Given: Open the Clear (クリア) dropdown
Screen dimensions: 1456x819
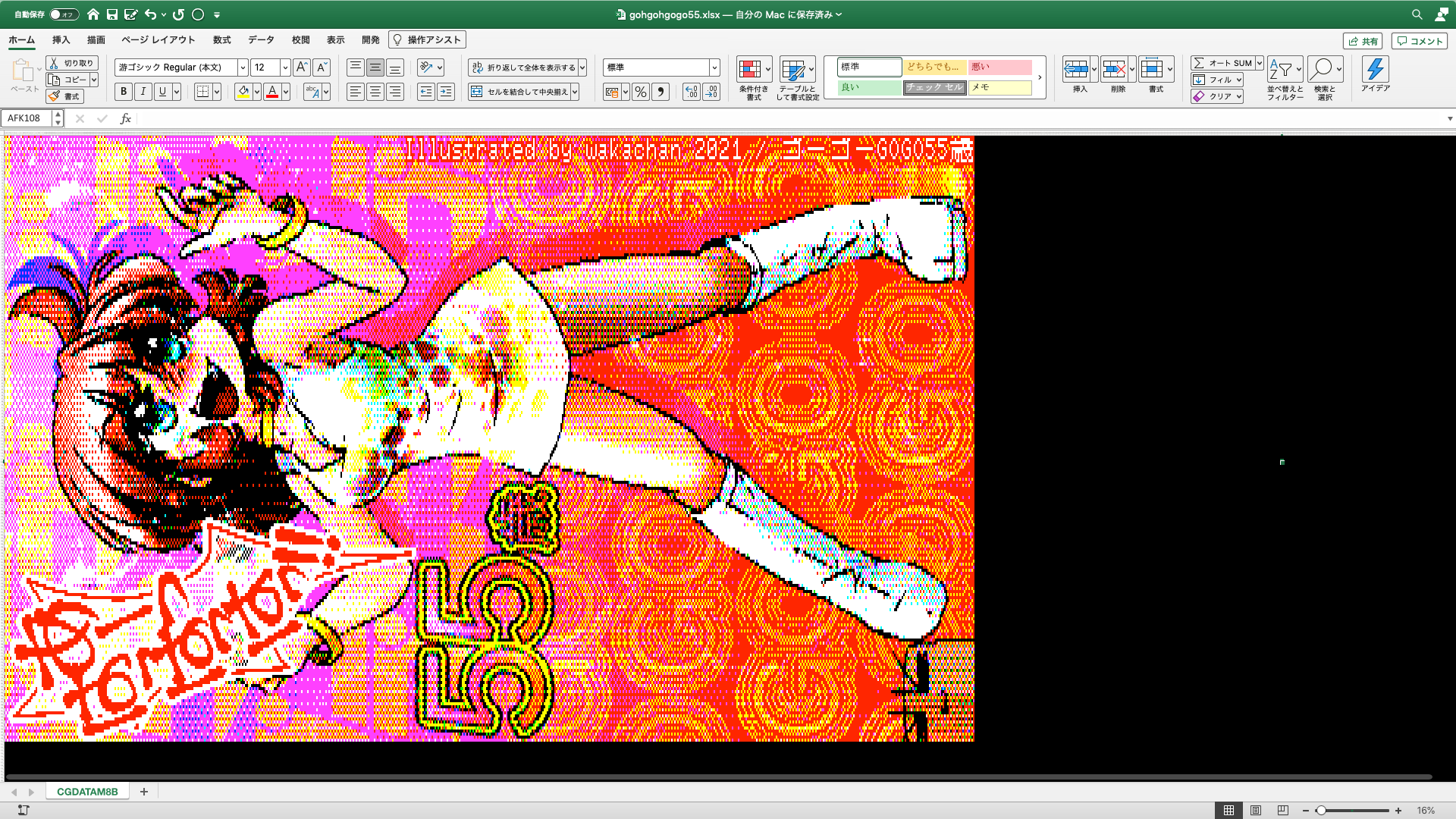Looking at the screenshot, I should point(1217,96).
